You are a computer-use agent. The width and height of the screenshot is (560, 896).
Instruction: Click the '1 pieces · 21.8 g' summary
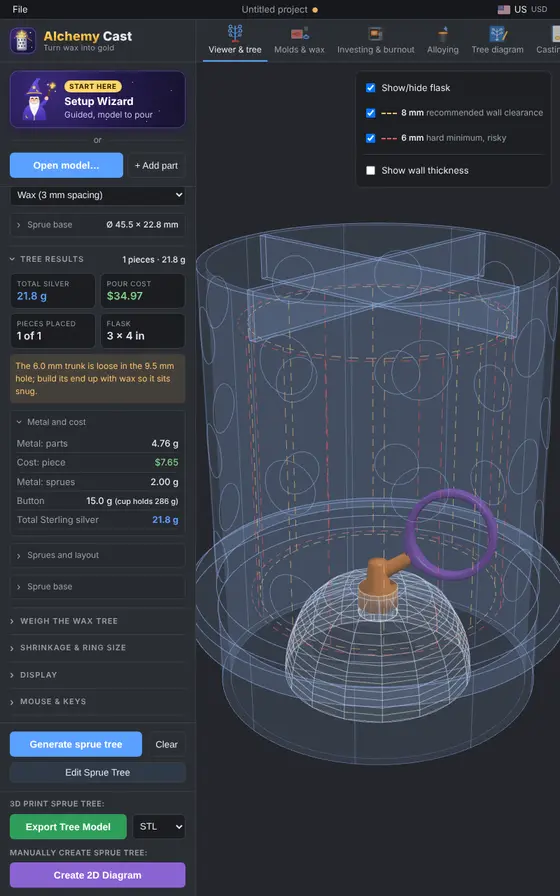[x=154, y=259]
